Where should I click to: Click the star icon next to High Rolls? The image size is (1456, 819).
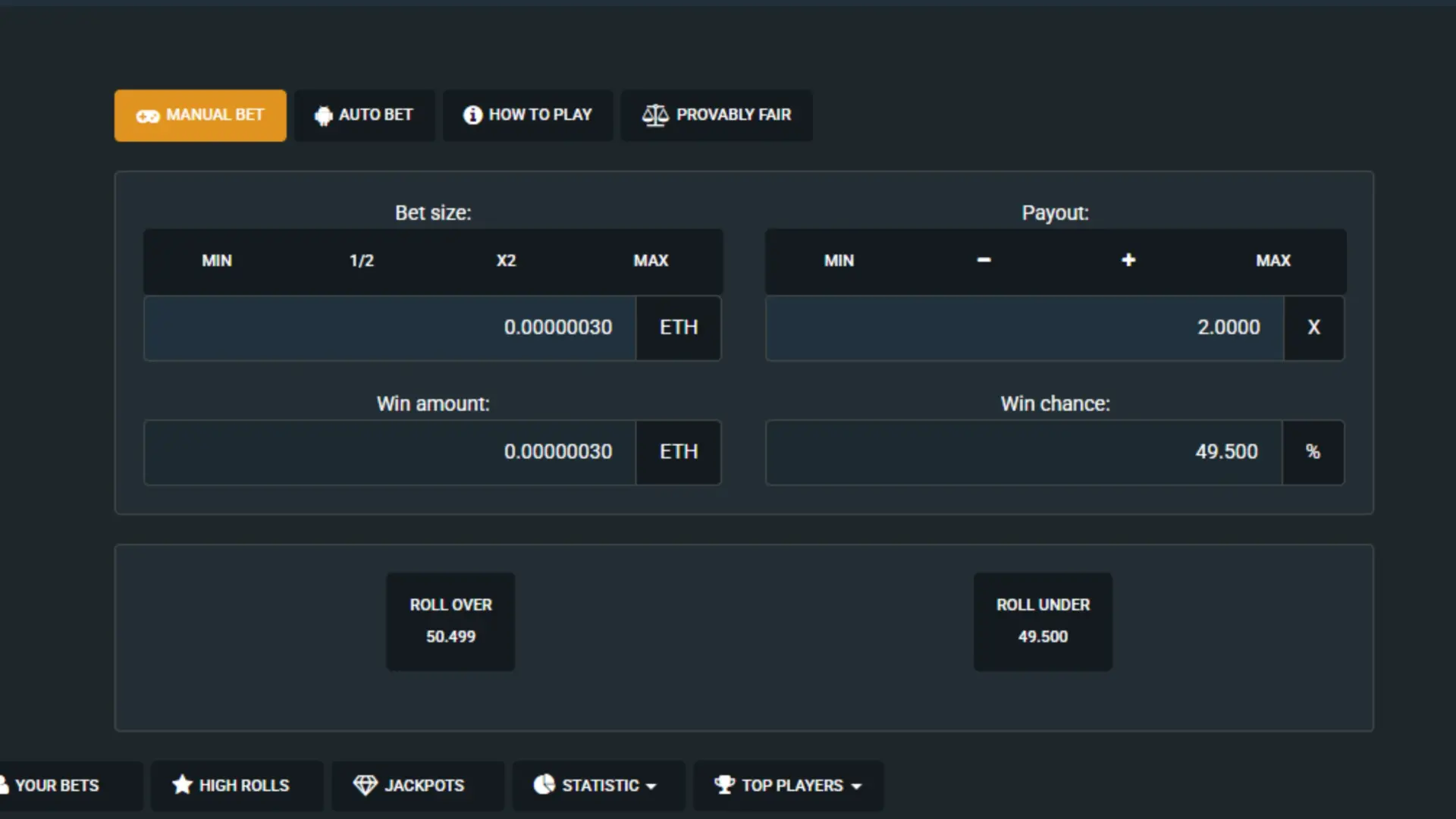182,785
